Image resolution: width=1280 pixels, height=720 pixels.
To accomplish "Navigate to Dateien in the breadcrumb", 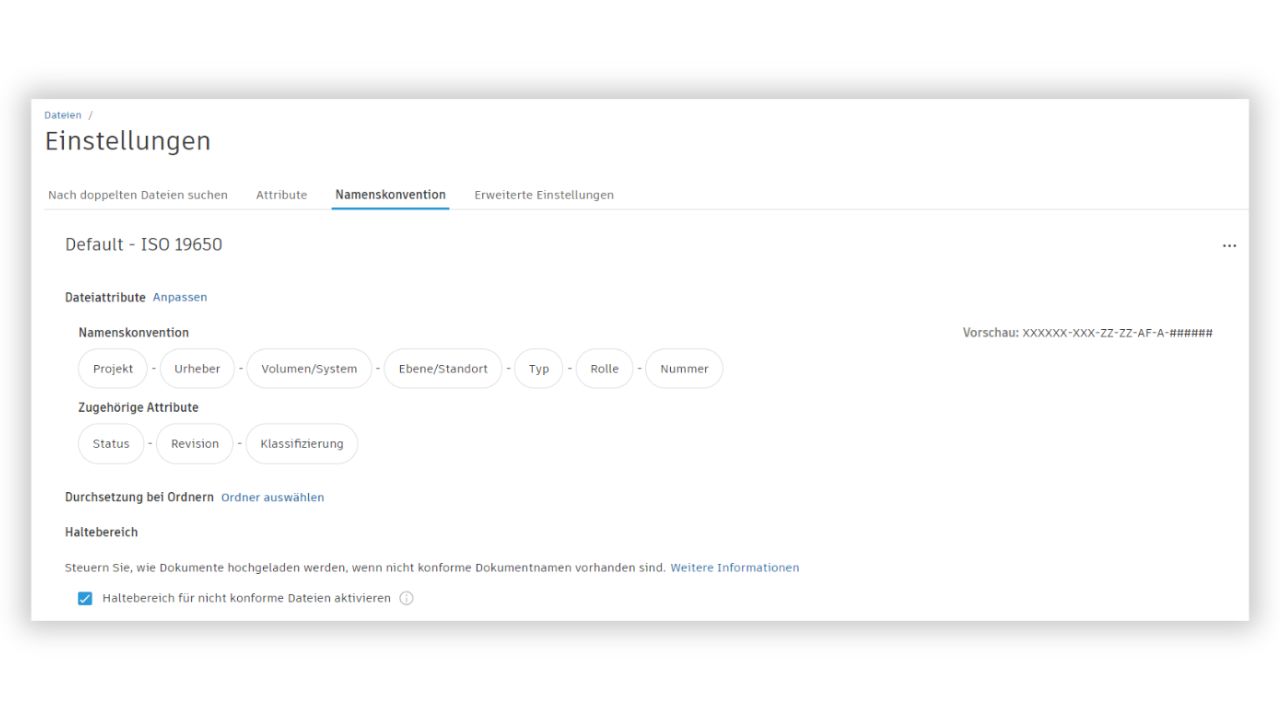I will click(63, 115).
